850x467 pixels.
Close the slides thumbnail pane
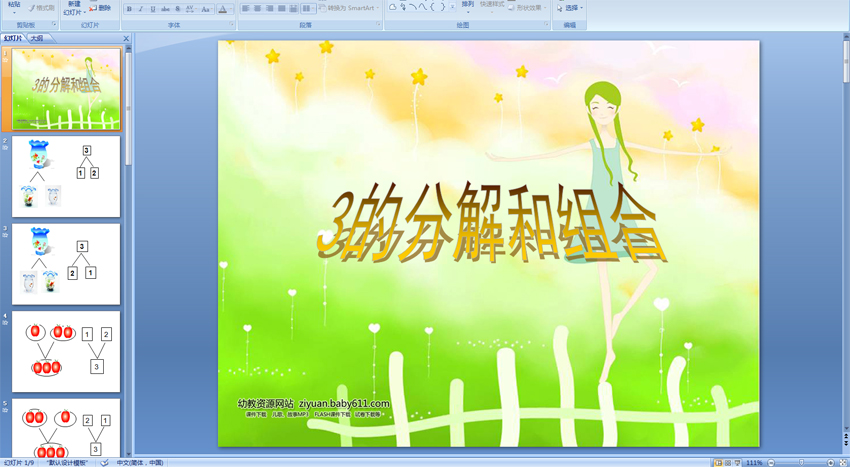tap(126, 39)
